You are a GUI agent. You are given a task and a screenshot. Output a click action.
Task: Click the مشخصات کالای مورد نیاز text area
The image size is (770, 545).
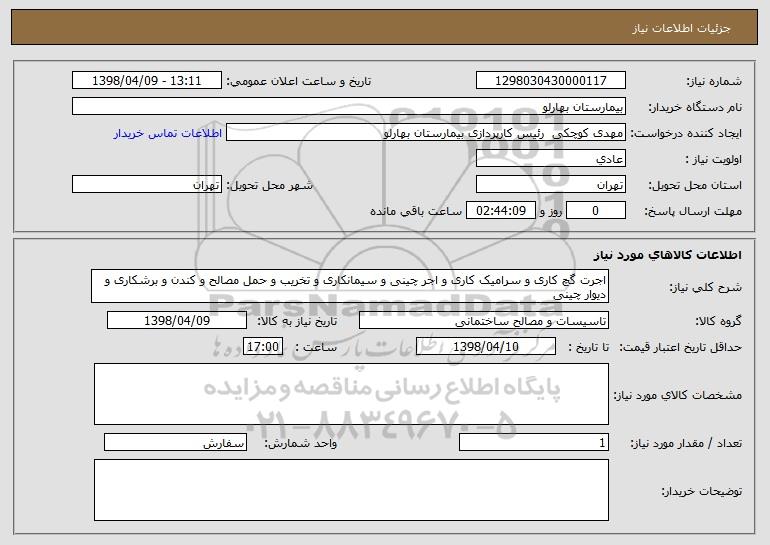click(351, 394)
